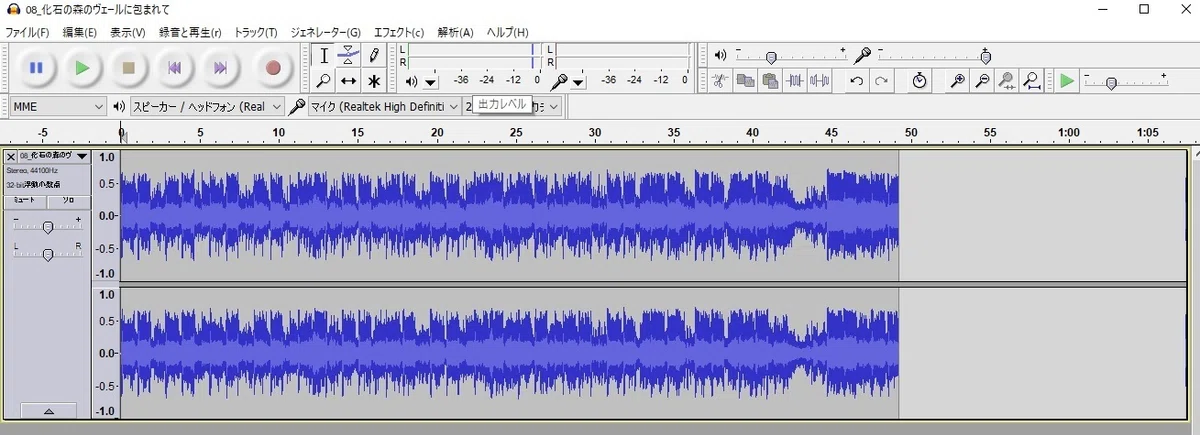Open the recording channels dropdown
Viewport: 1200px width, 435px height.
coord(513,106)
